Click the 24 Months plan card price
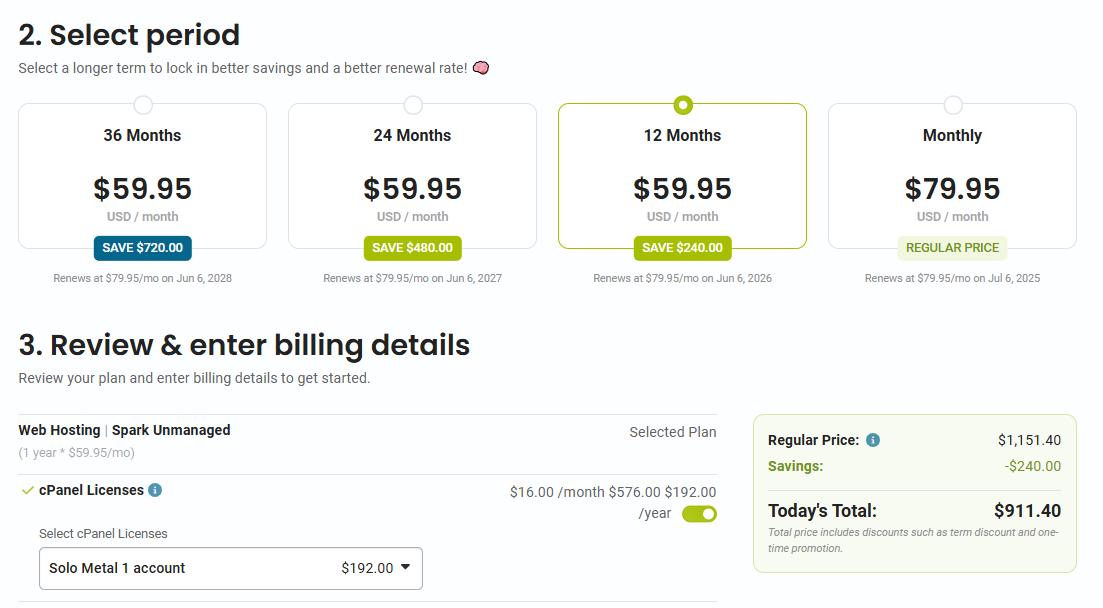Viewport: 1103px width, 608px height. [412, 189]
